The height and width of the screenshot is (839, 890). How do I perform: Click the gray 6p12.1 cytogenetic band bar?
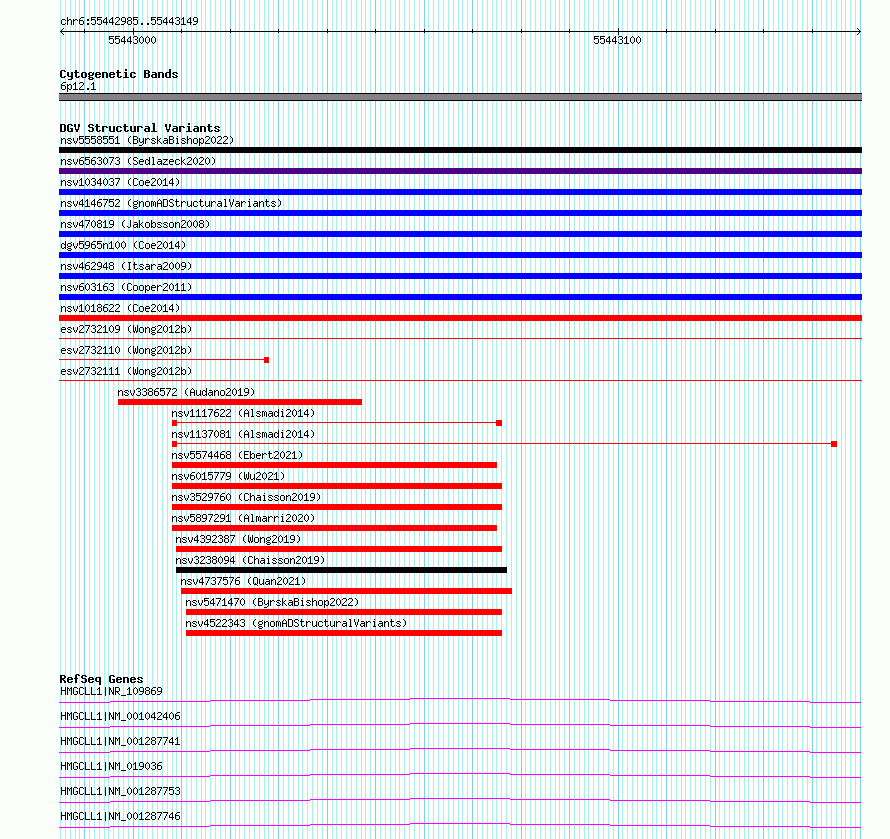(x=460, y=97)
